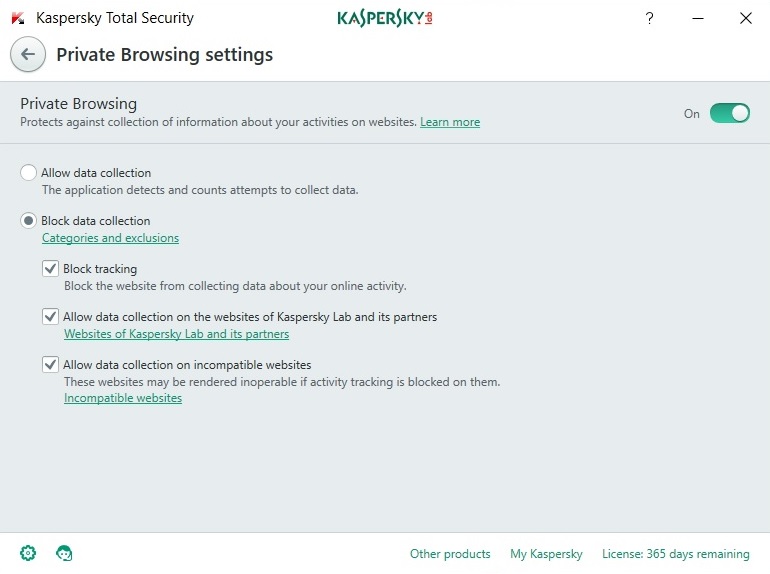
Task: Turn off the Private Browsing switch
Action: 730,113
